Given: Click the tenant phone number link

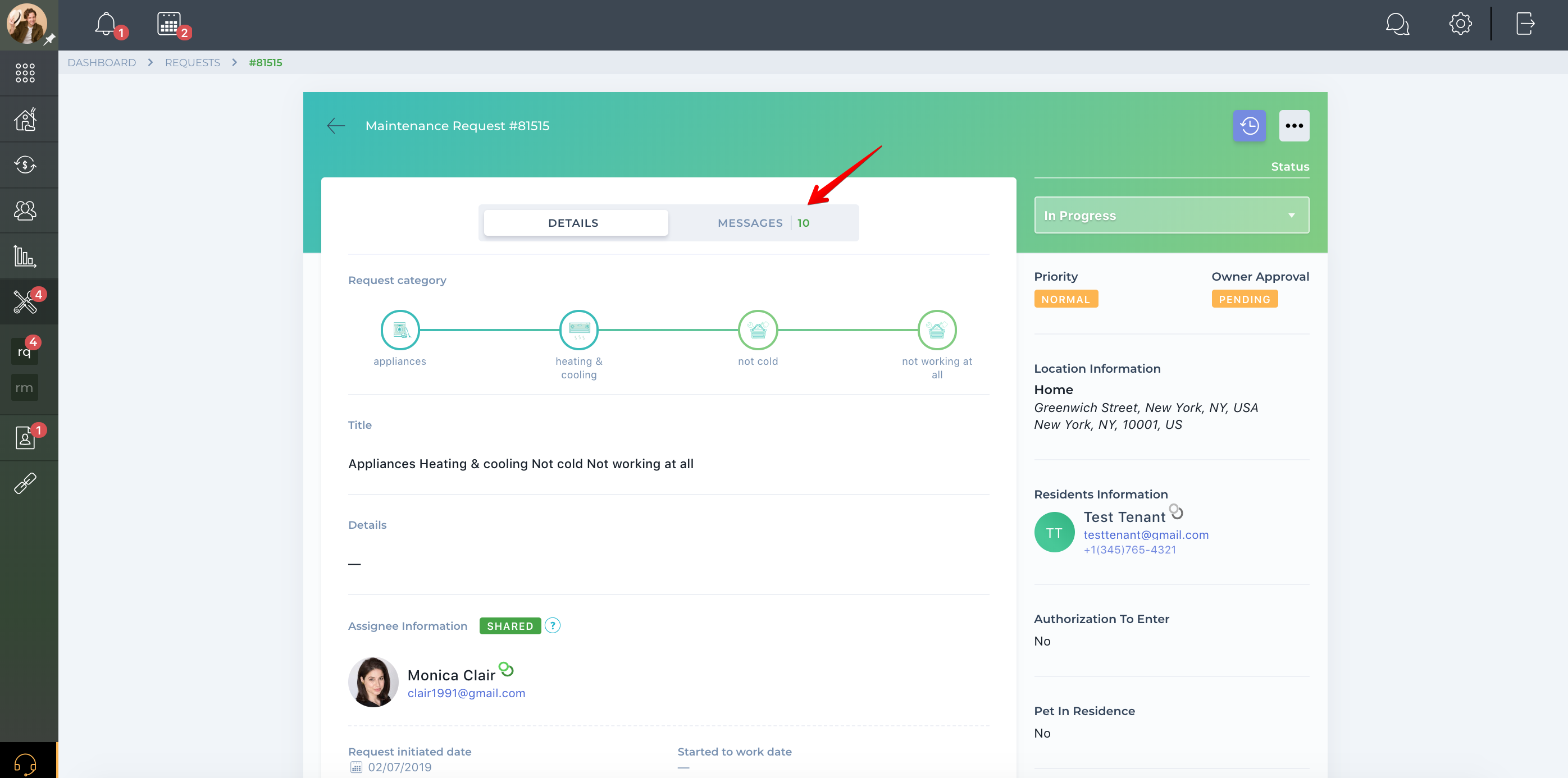Looking at the screenshot, I should [1130, 550].
